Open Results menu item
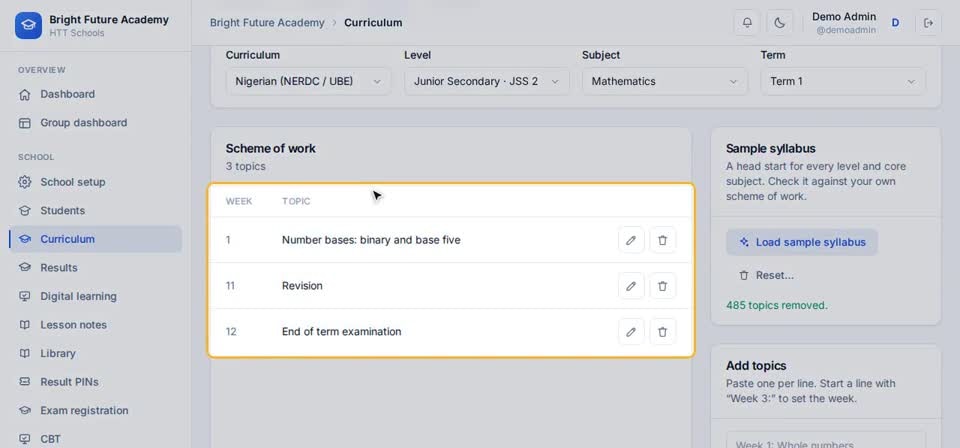Screen dimensions: 960x448 [96, 267]
